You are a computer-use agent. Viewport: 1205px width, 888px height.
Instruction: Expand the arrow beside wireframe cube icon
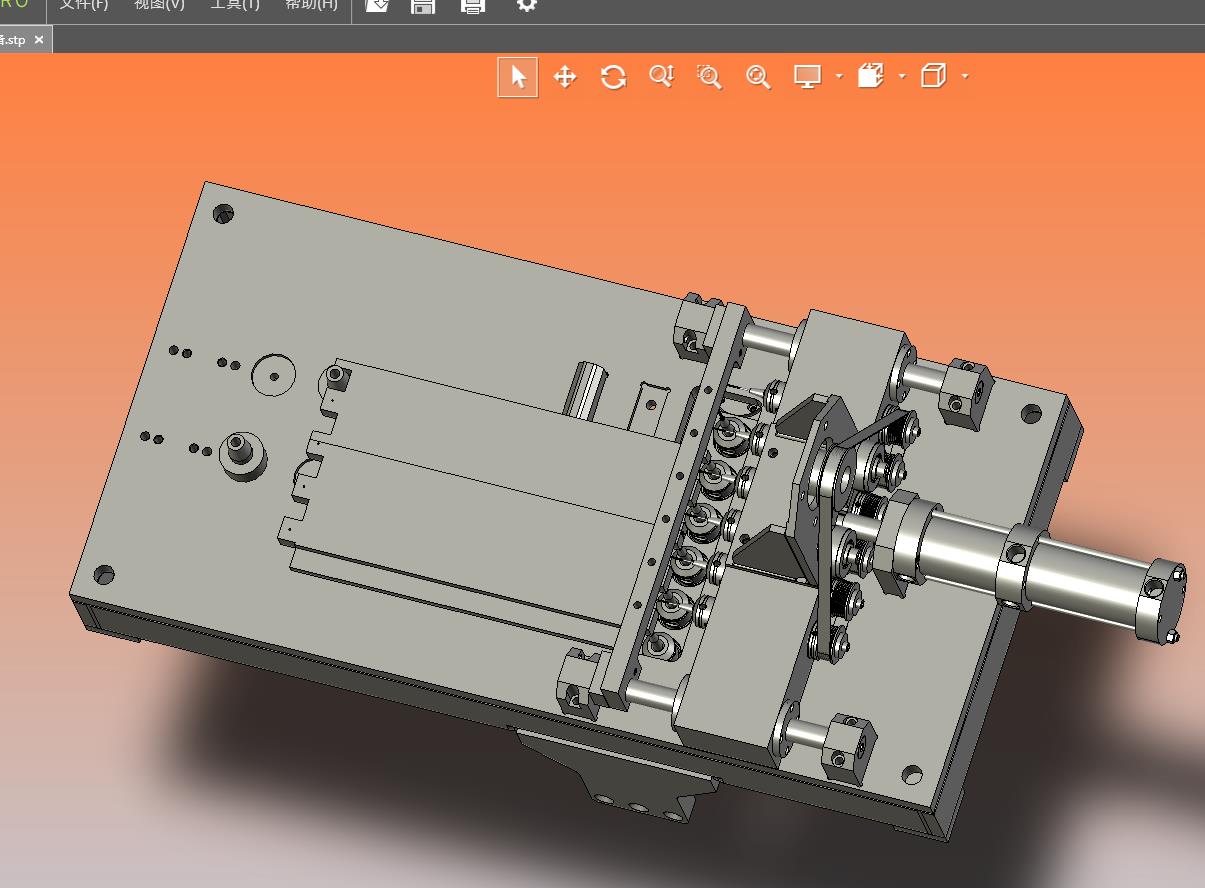pyautogui.click(x=964, y=77)
